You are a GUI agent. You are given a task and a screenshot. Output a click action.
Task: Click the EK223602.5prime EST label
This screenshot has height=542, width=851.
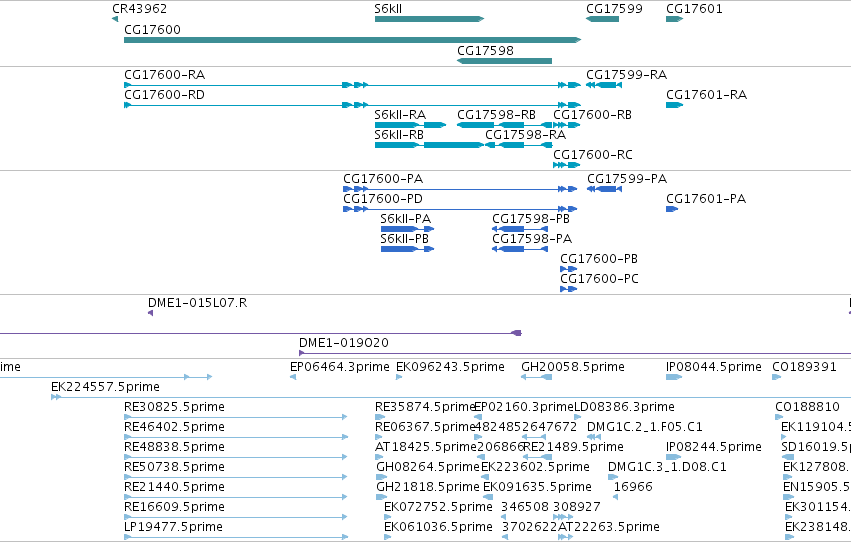(535, 467)
